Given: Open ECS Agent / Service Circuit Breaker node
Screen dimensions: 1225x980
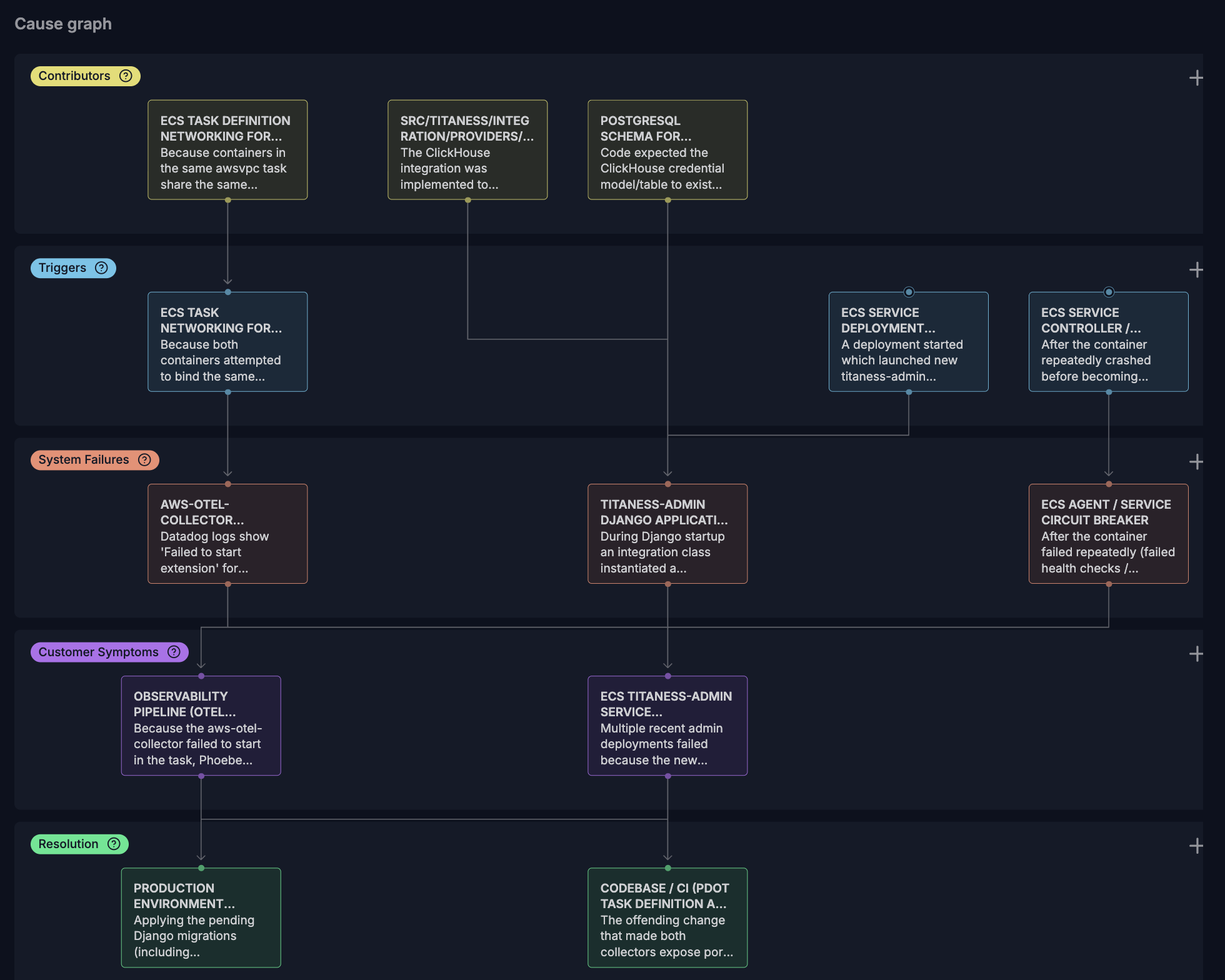Looking at the screenshot, I should (x=1108, y=534).
